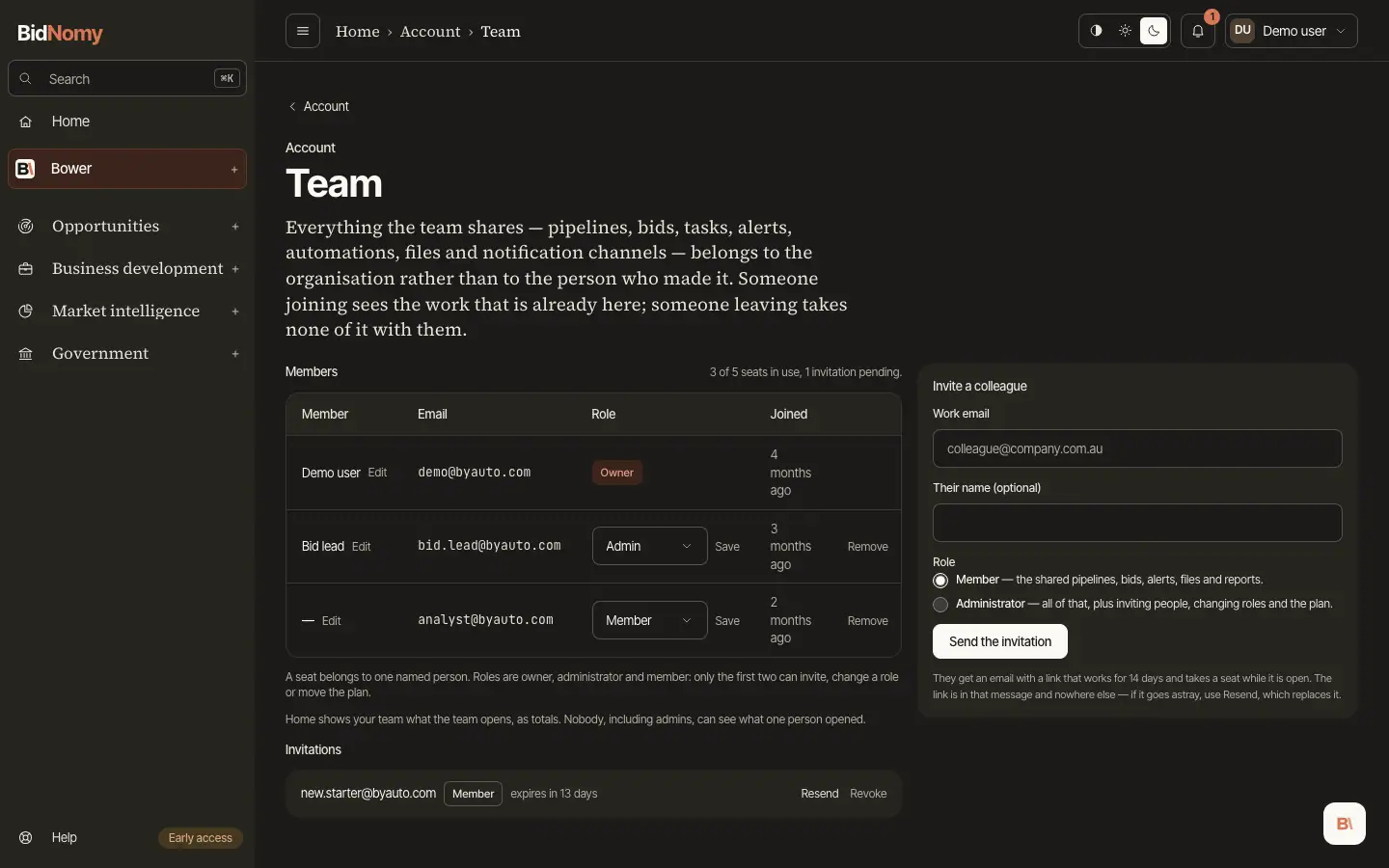Screen dimensions: 1389x868
Task: Click the Market intelligence pie icon
Action: pos(26,312)
